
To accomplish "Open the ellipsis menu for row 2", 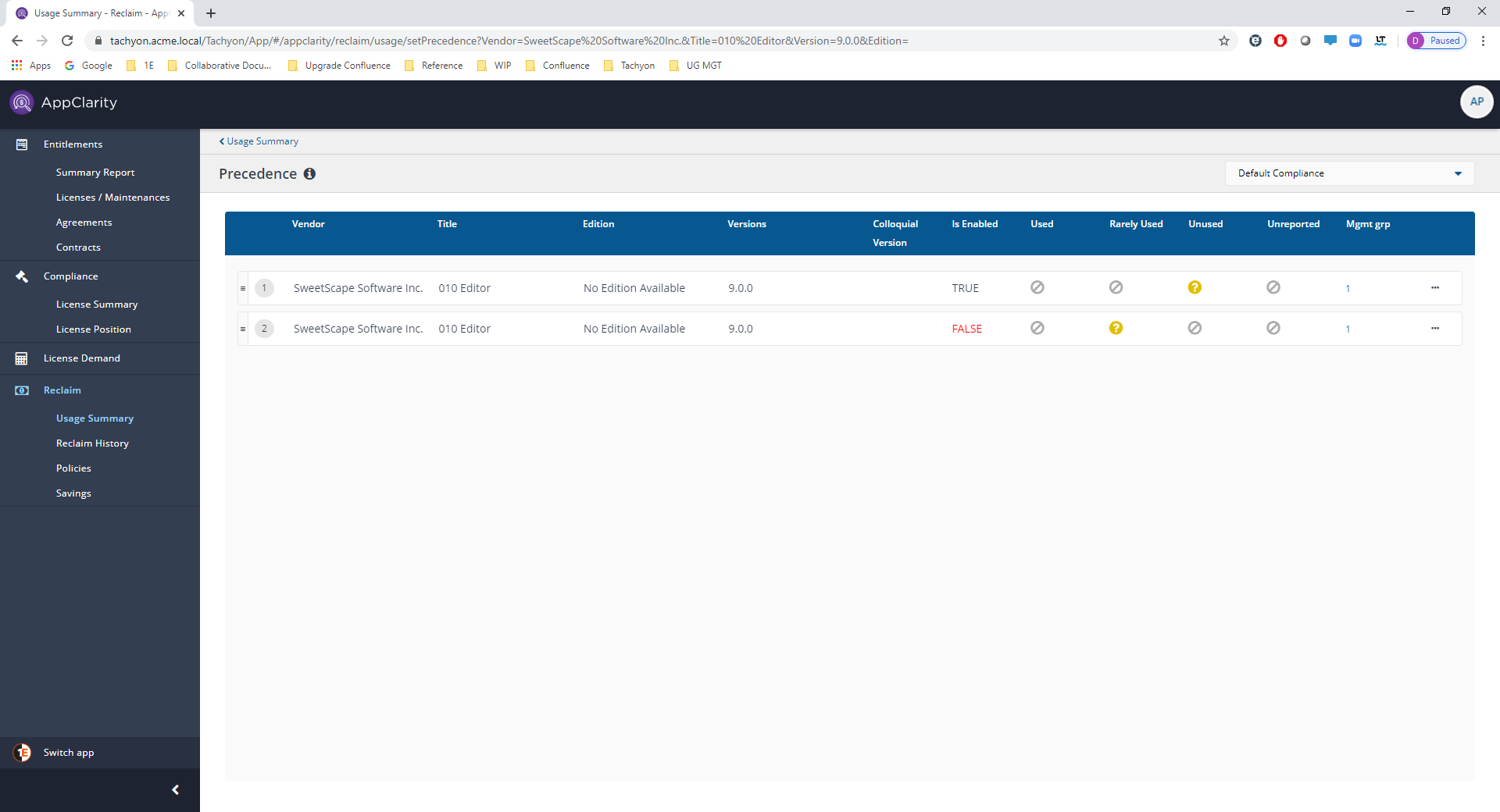I will (x=1435, y=329).
